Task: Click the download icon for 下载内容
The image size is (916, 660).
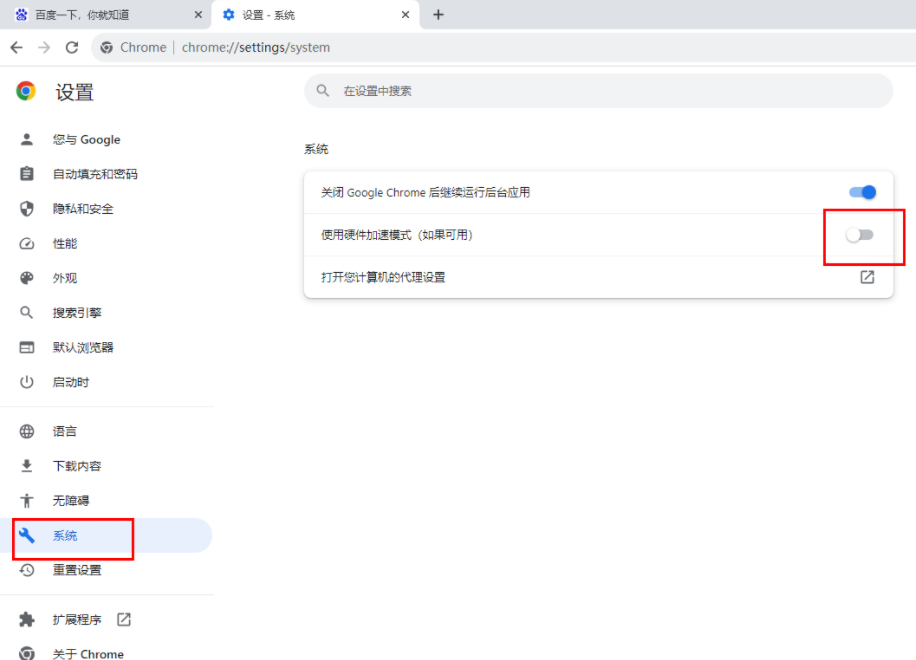Action: 27,466
